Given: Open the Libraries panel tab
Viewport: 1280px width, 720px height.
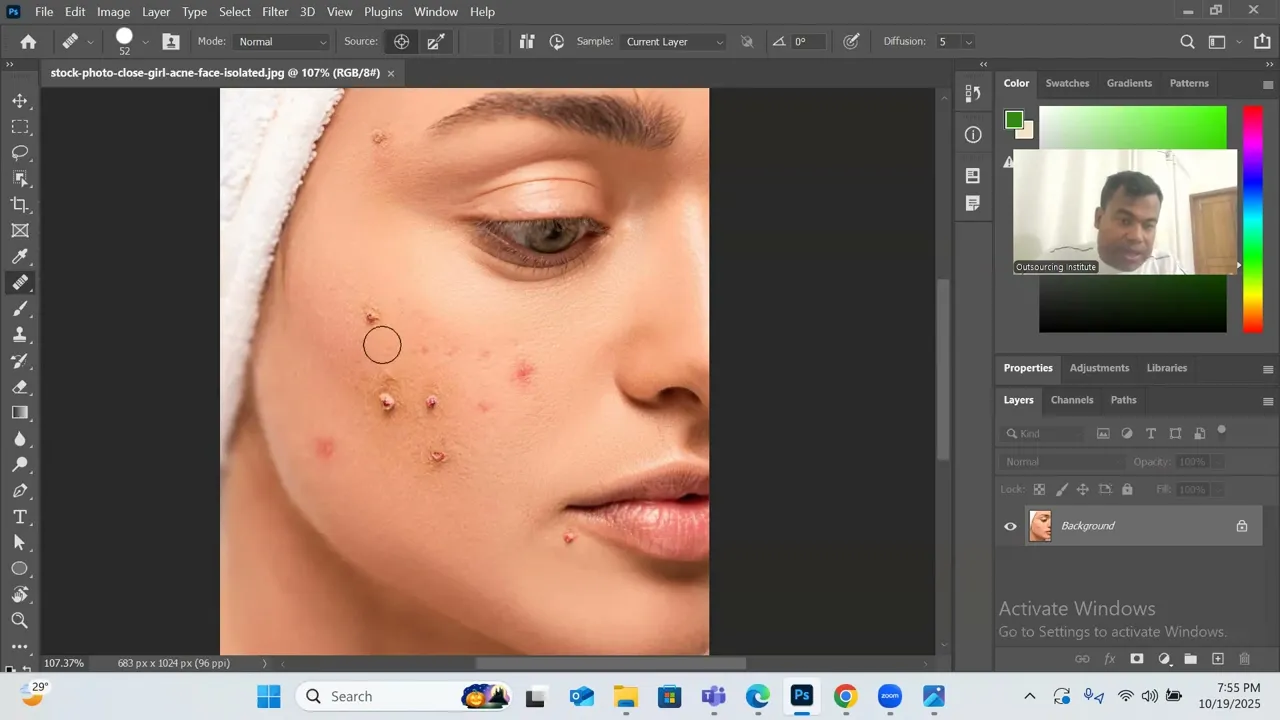Looking at the screenshot, I should 1166,368.
